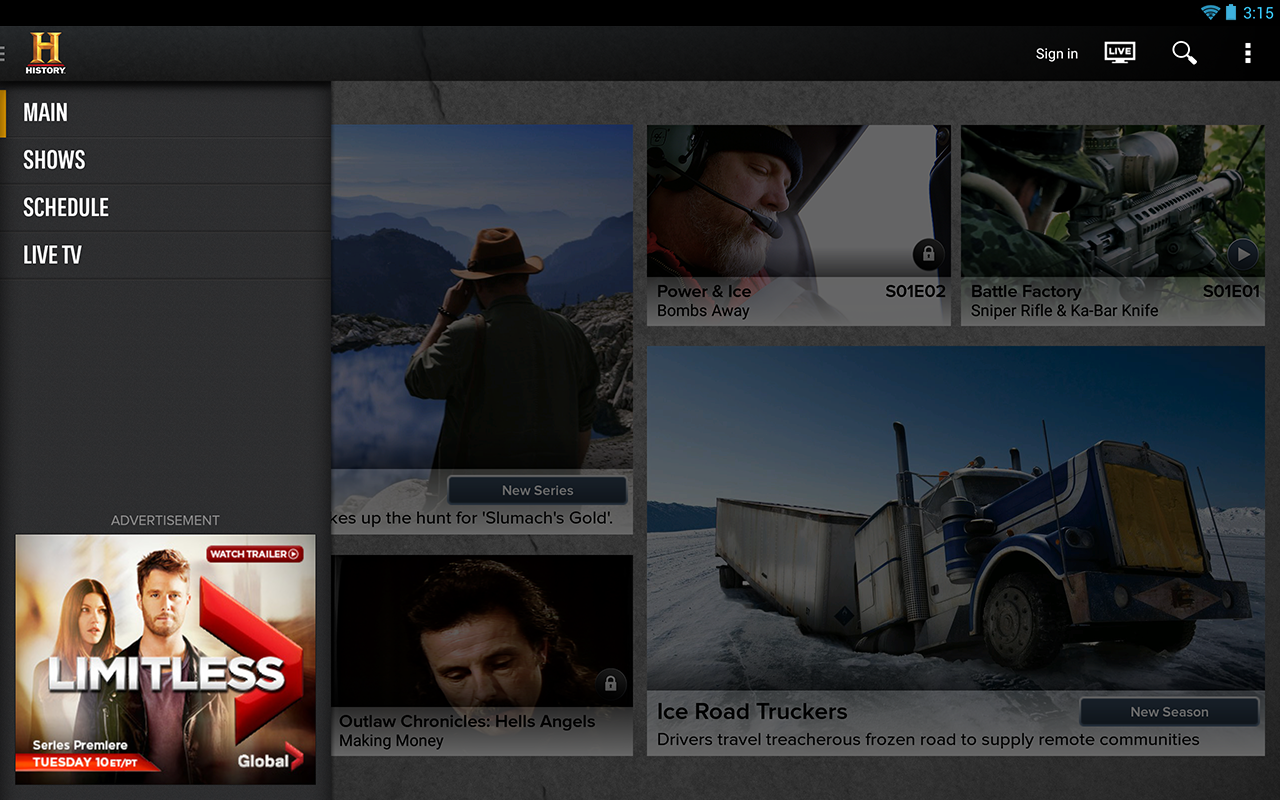Tap the ADVERTISEMENT label

tap(165, 520)
